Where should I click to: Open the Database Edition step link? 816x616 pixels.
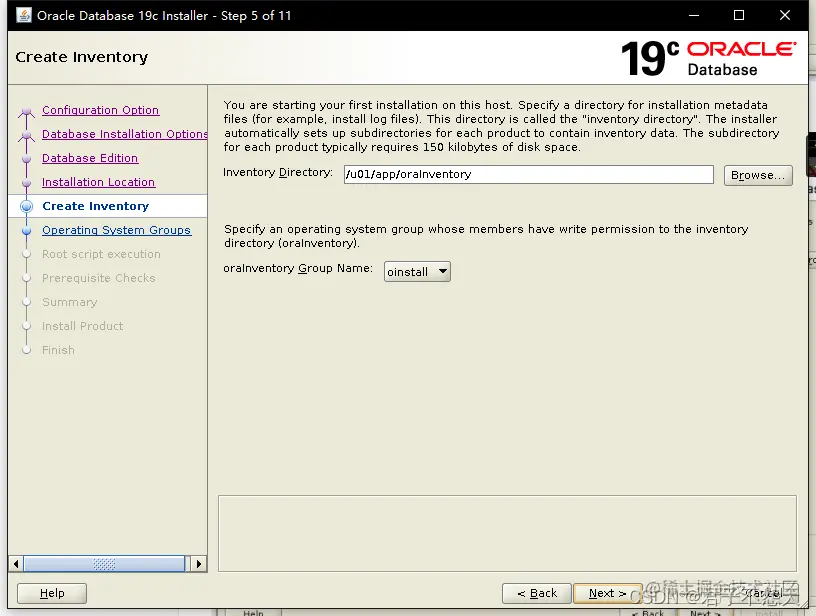[x=90, y=158]
